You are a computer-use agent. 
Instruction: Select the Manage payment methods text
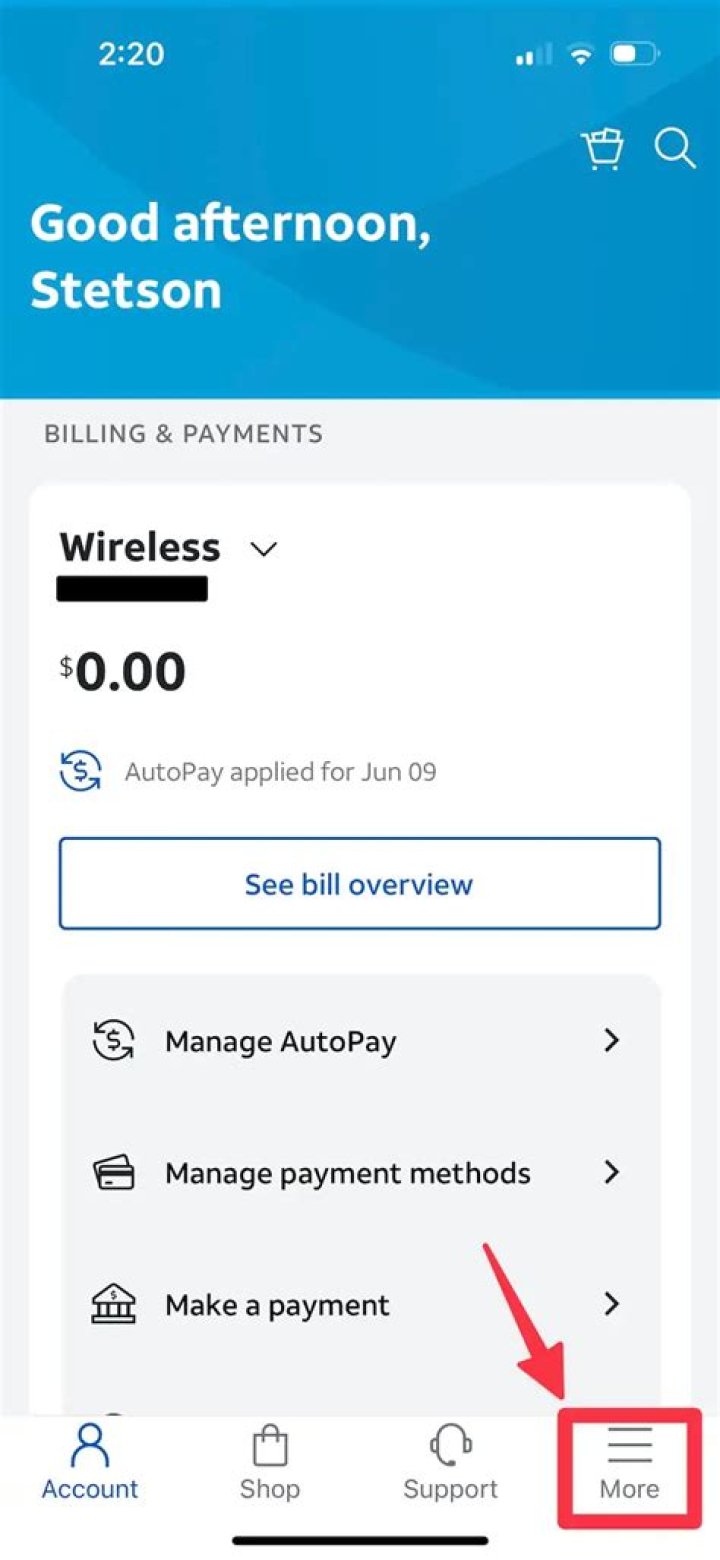(x=347, y=1172)
